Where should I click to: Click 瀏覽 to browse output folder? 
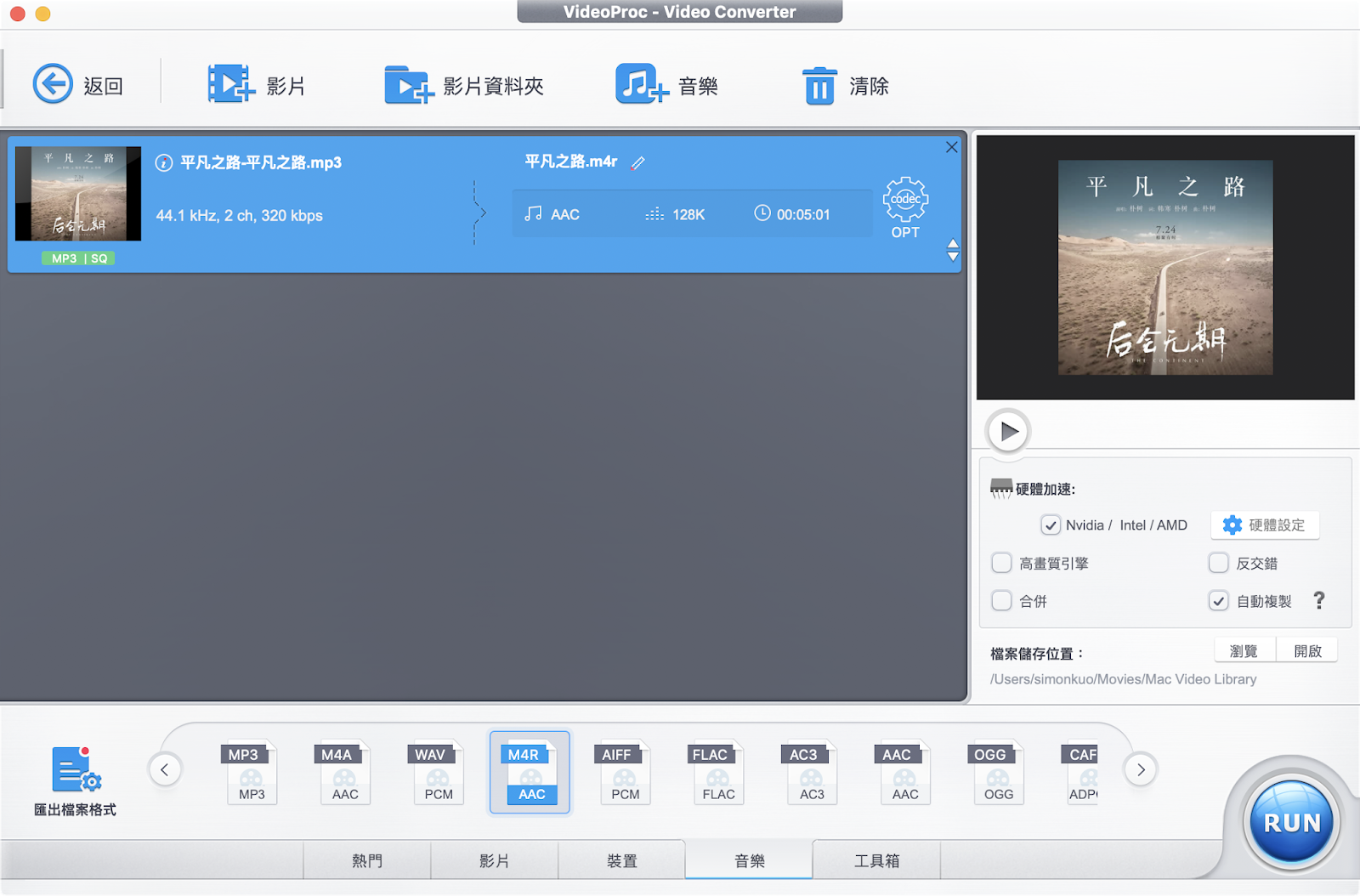point(1244,650)
